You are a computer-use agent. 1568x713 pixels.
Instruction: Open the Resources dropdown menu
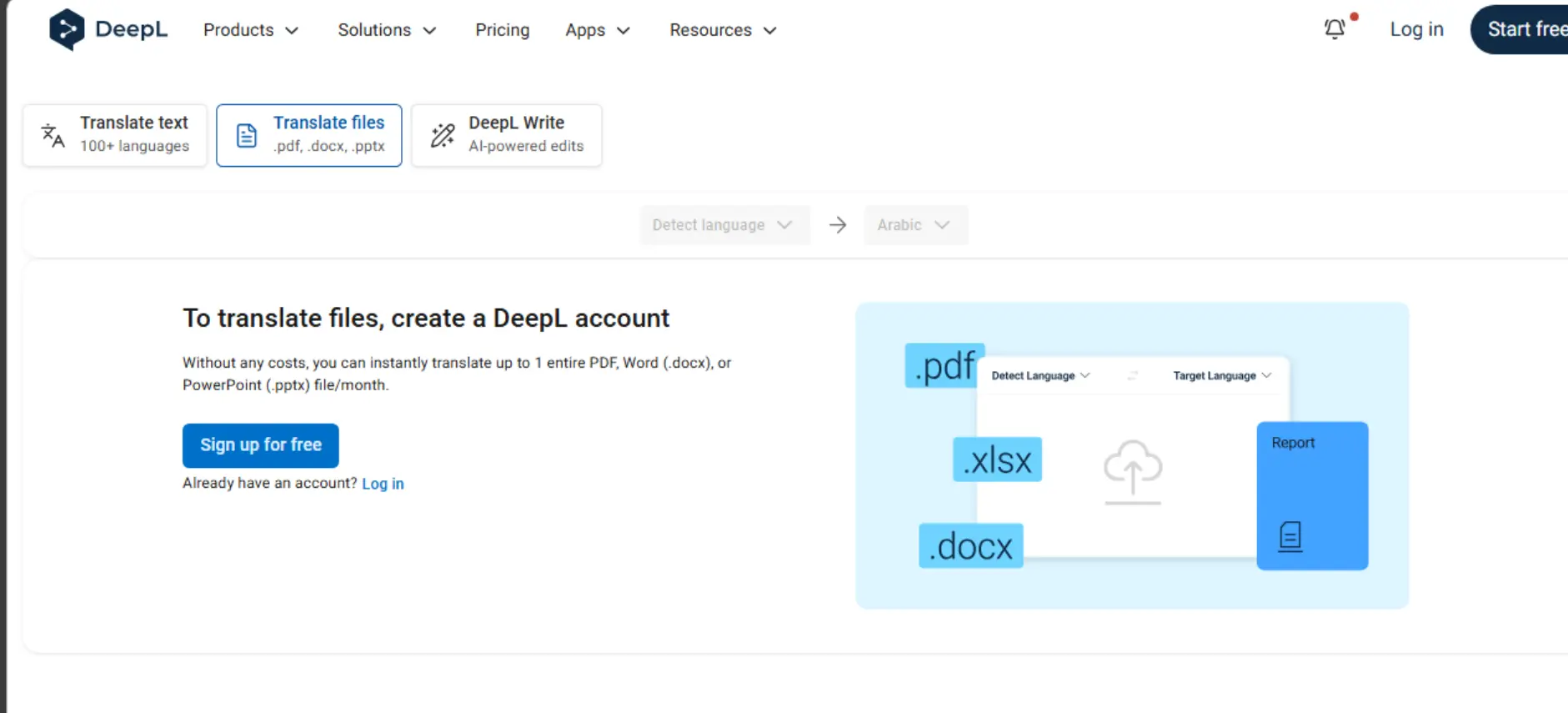tap(723, 30)
